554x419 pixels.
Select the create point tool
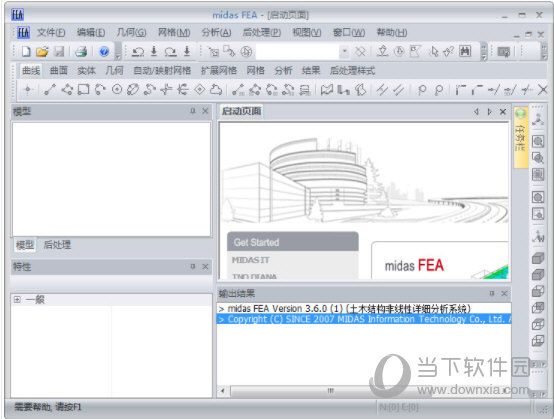28,90
